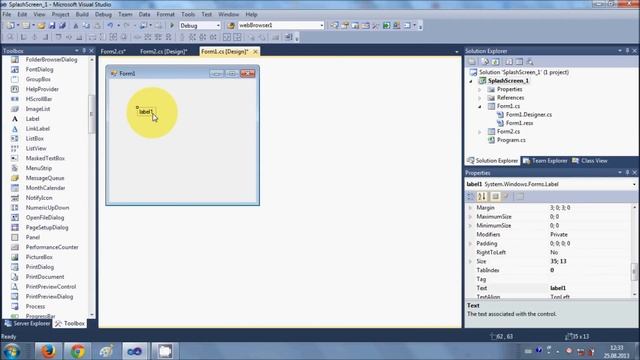Switch to the Team Explorer tab

(x=545, y=161)
